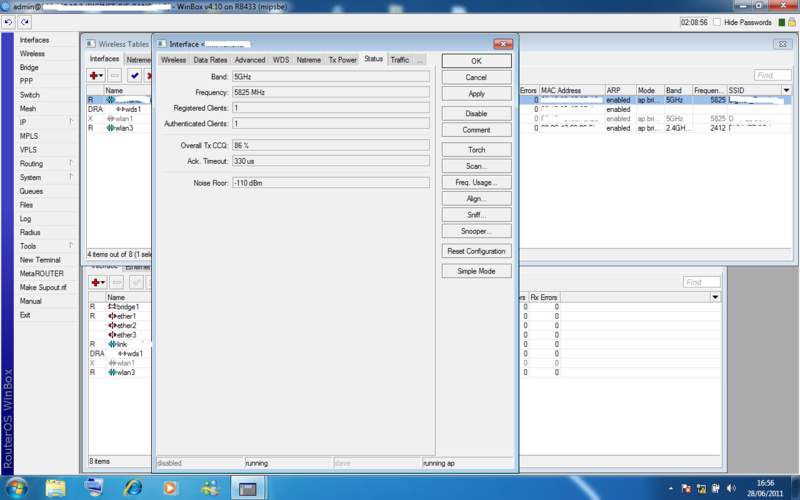Open the column dropdown arrow in Wireless Tables

[786, 90]
